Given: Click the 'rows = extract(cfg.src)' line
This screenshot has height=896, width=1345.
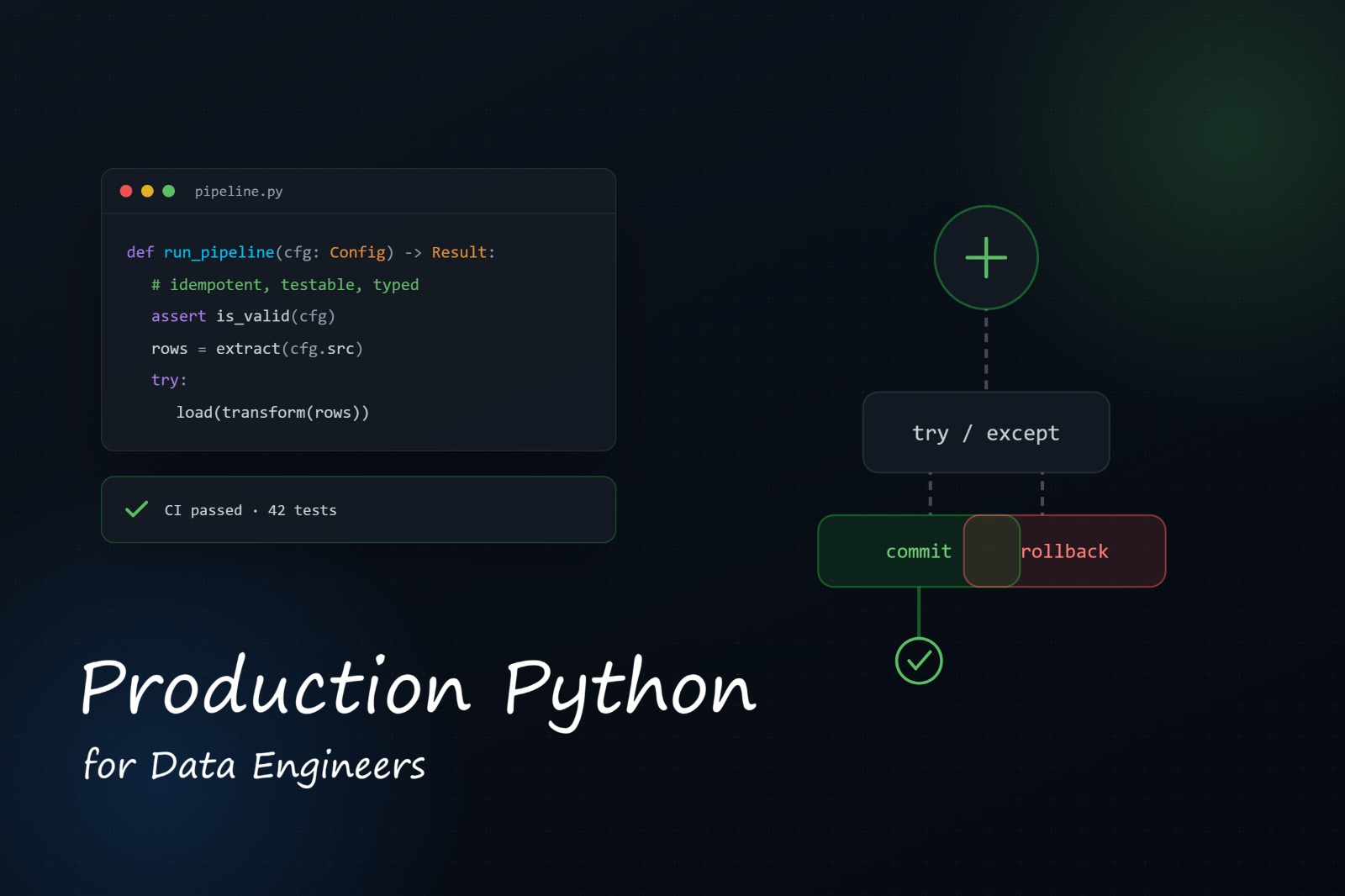Looking at the screenshot, I should (x=256, y=348).
